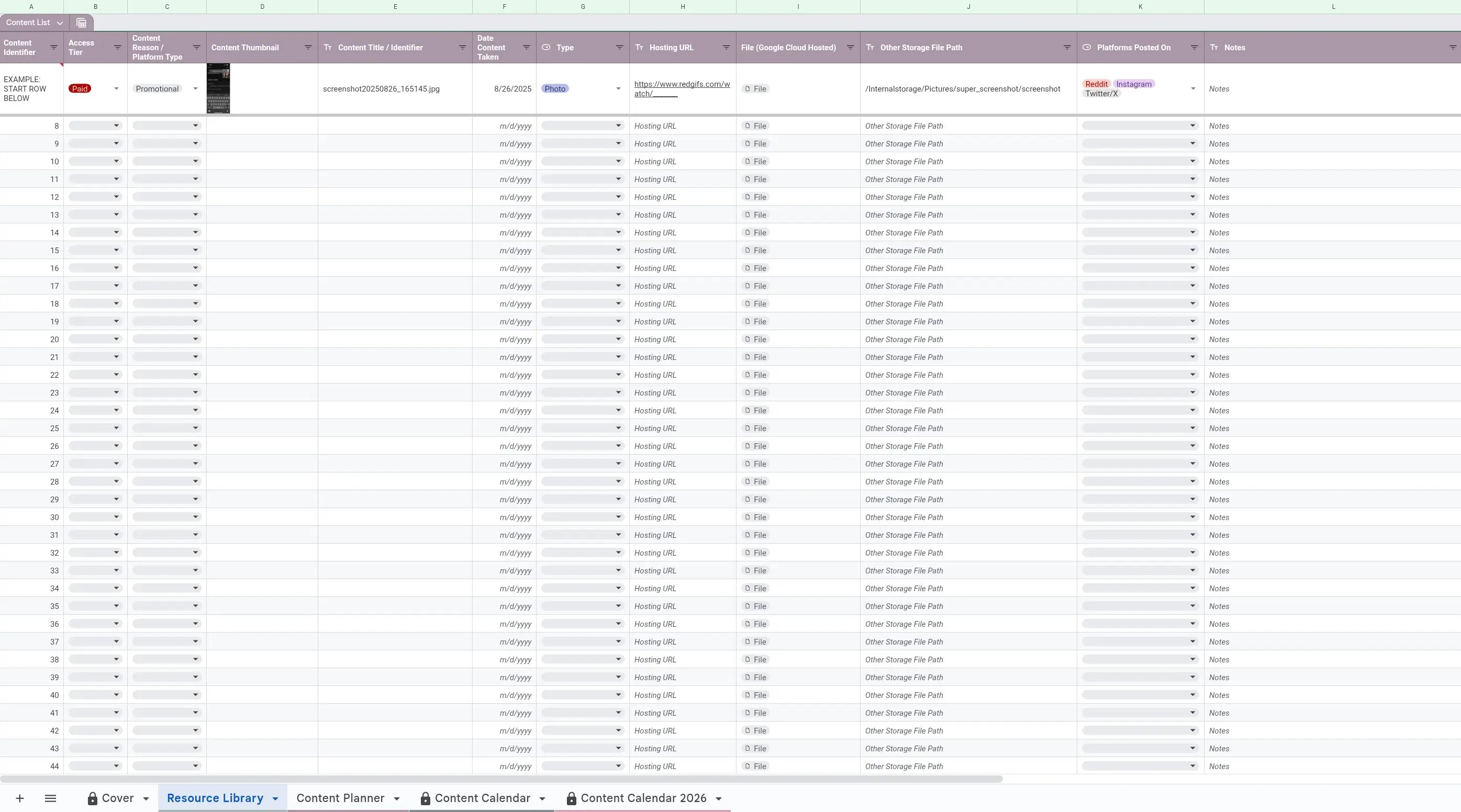Click the Content Thumbnail column filter icon
1461x812 pixels.
coord(308,48)
